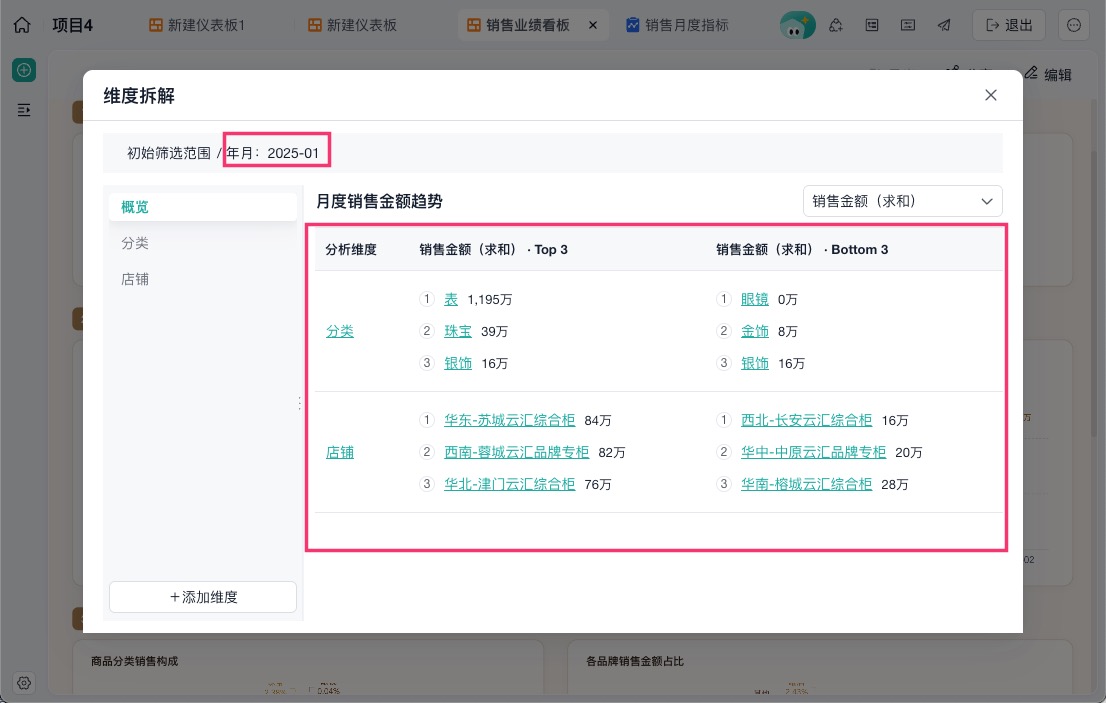1106x703 pixels.
Task: Click the green plus add icon
Action: pos(24,70)
